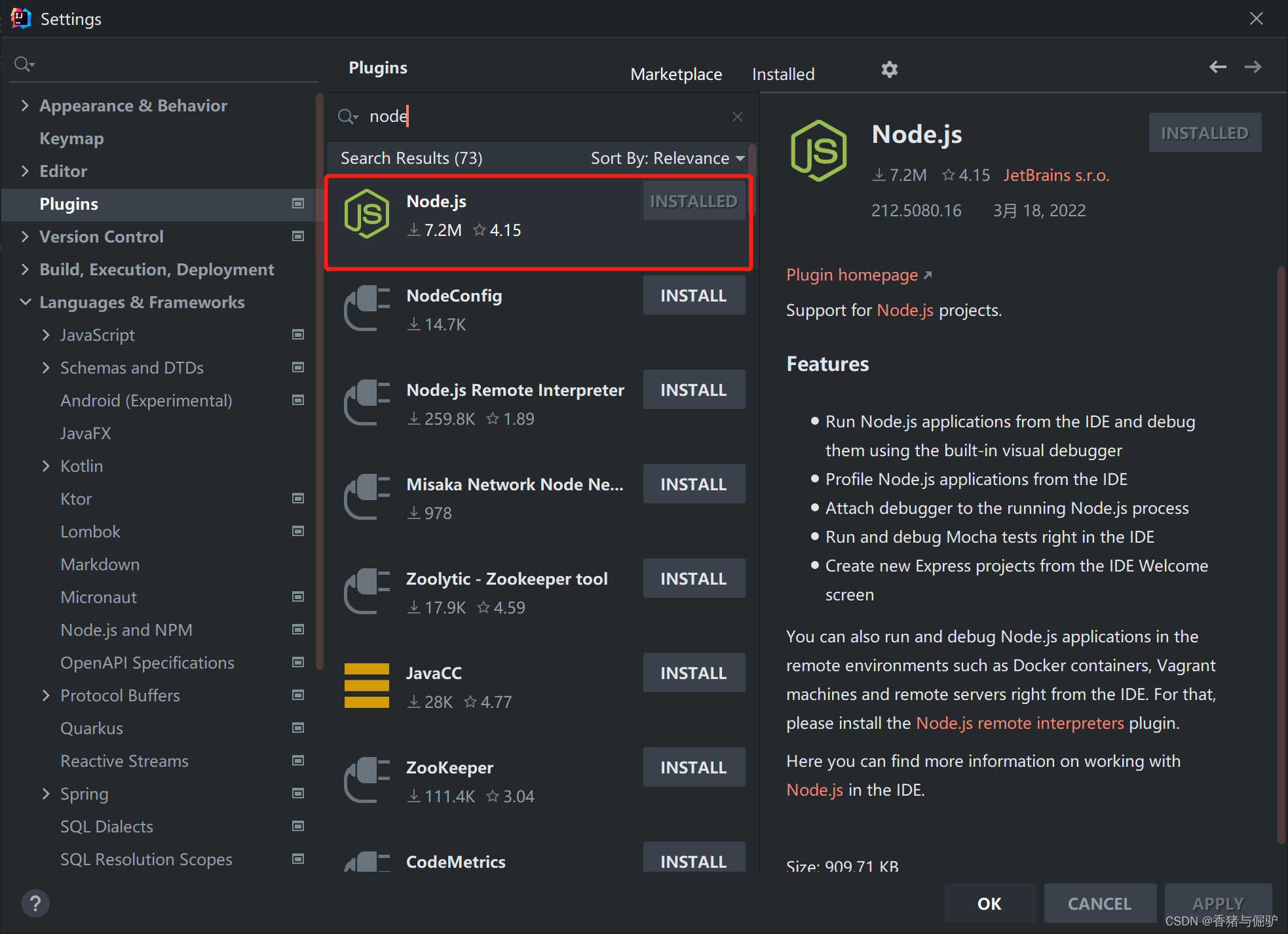Close the Settings window
The height and width of the screenshot is (934, 1288).
(1256, 18)
